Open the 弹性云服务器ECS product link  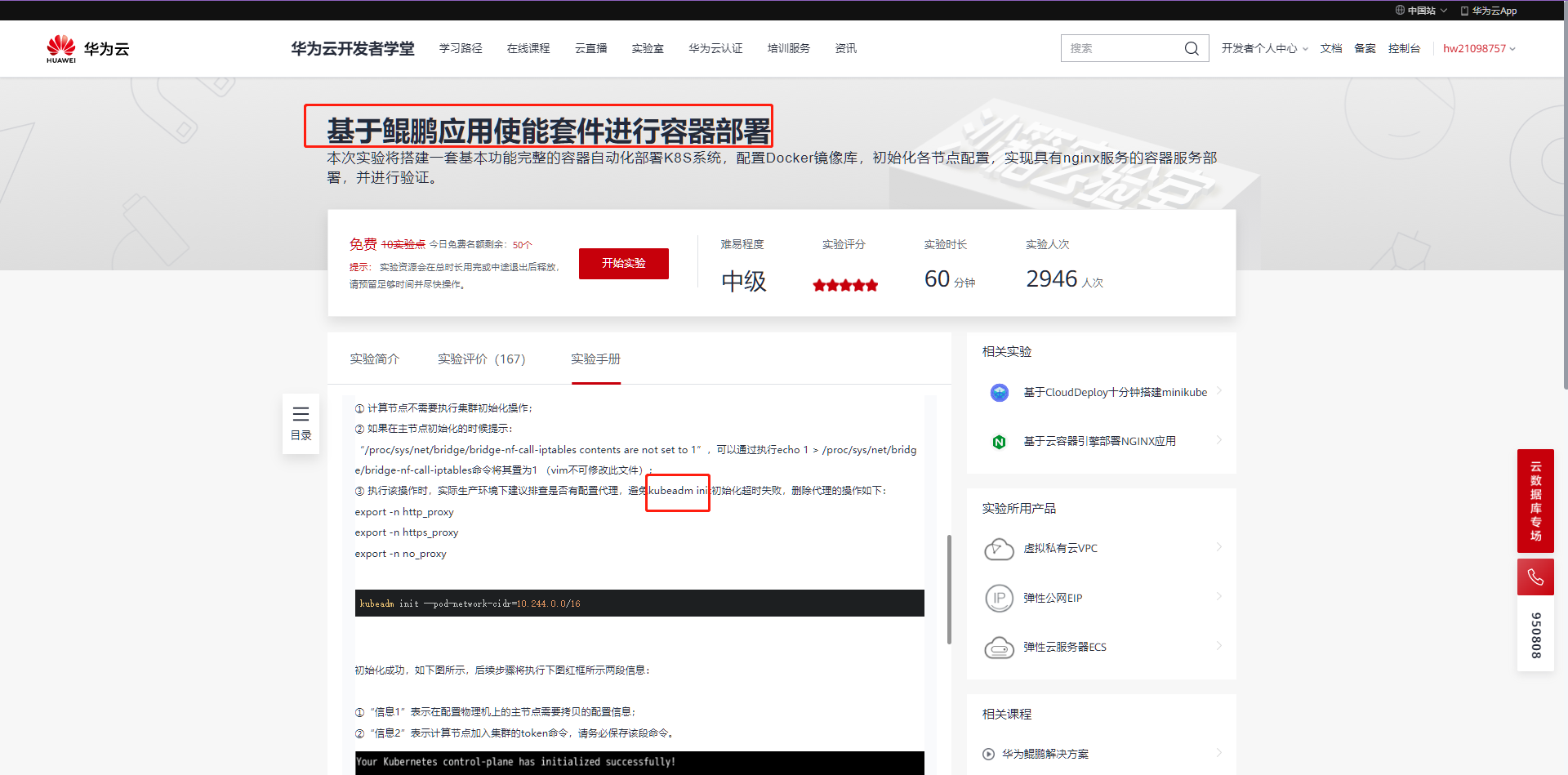tap(1065, 648)
